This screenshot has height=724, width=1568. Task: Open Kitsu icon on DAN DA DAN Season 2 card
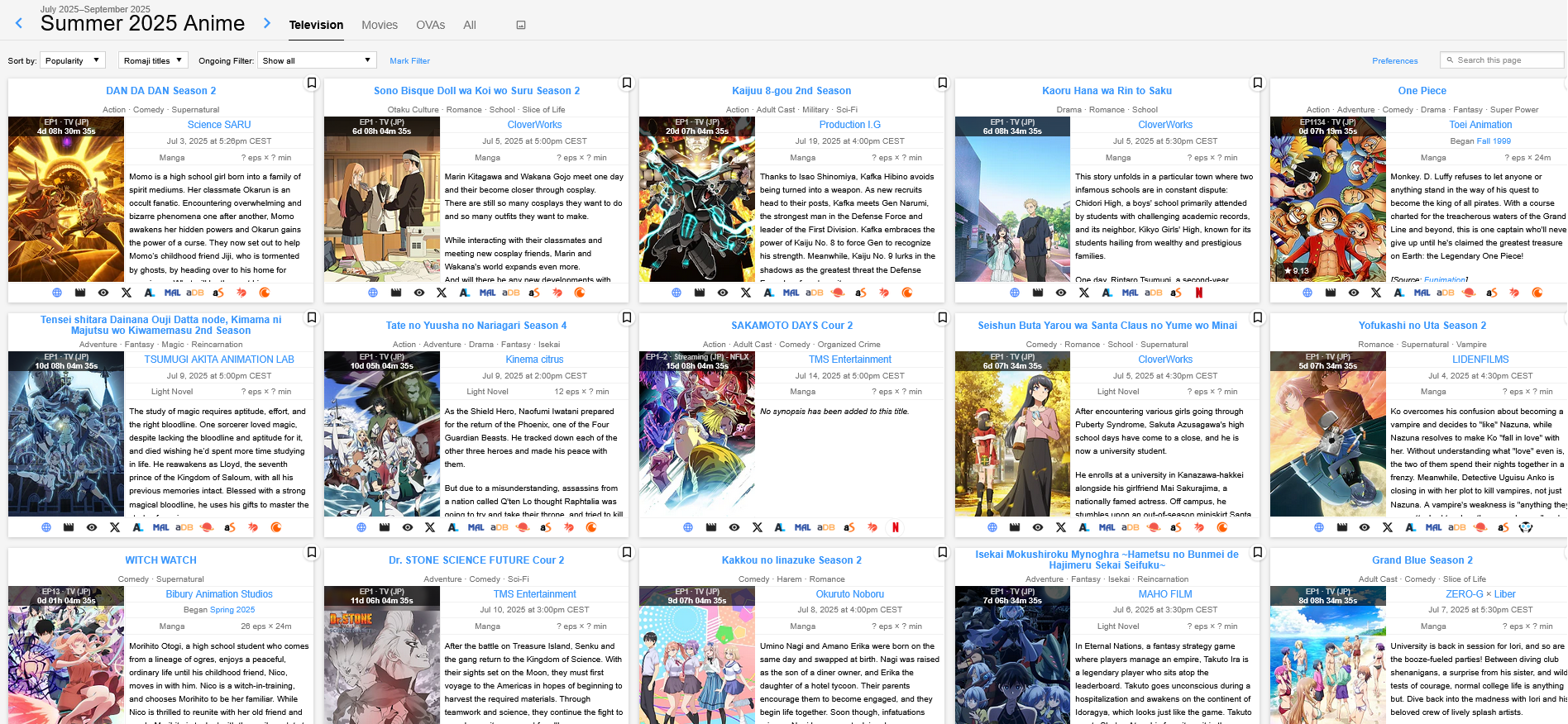(241, 293)
